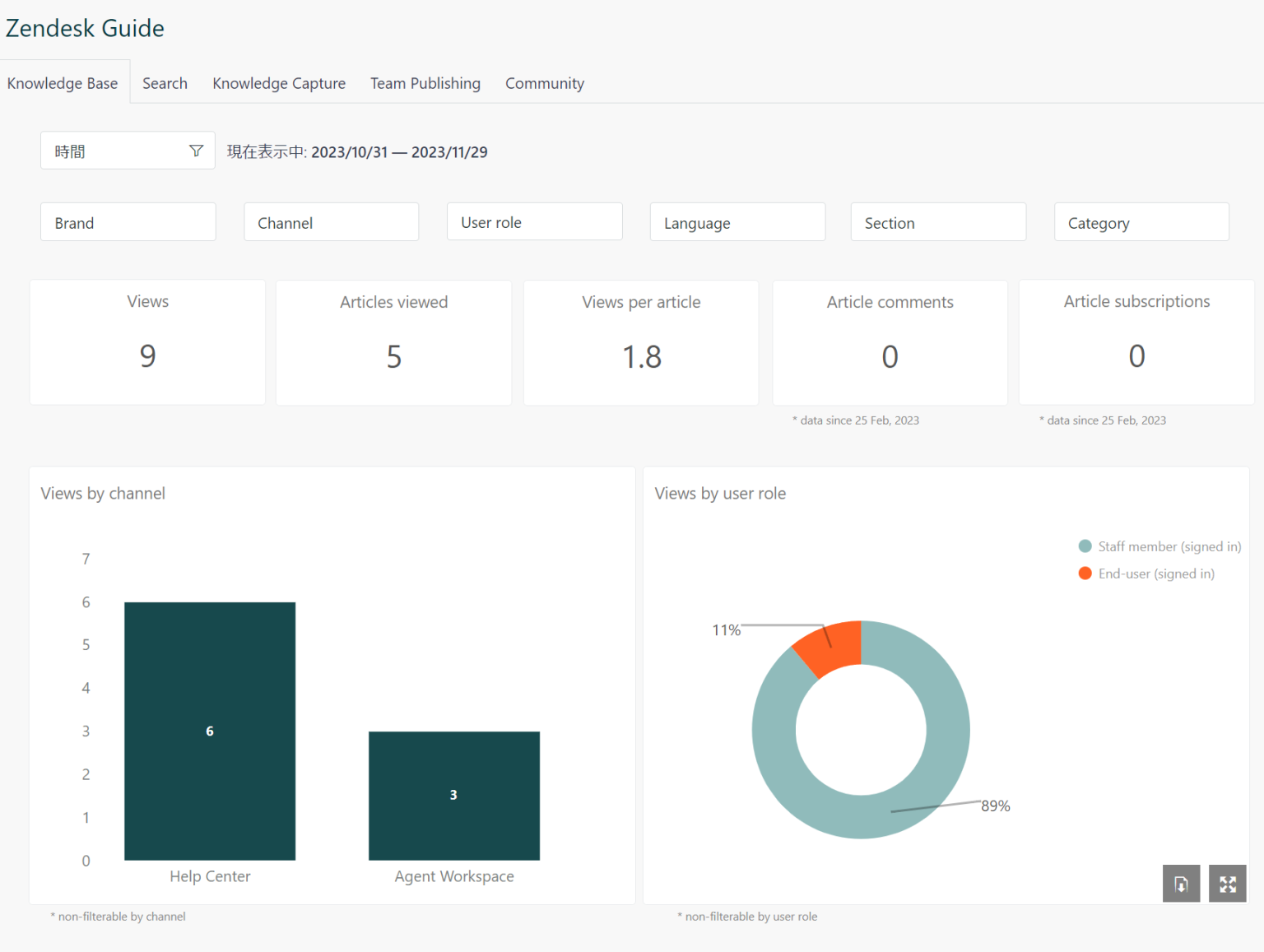
Task: Click the download icon on user role chart
Action: 1181,884
